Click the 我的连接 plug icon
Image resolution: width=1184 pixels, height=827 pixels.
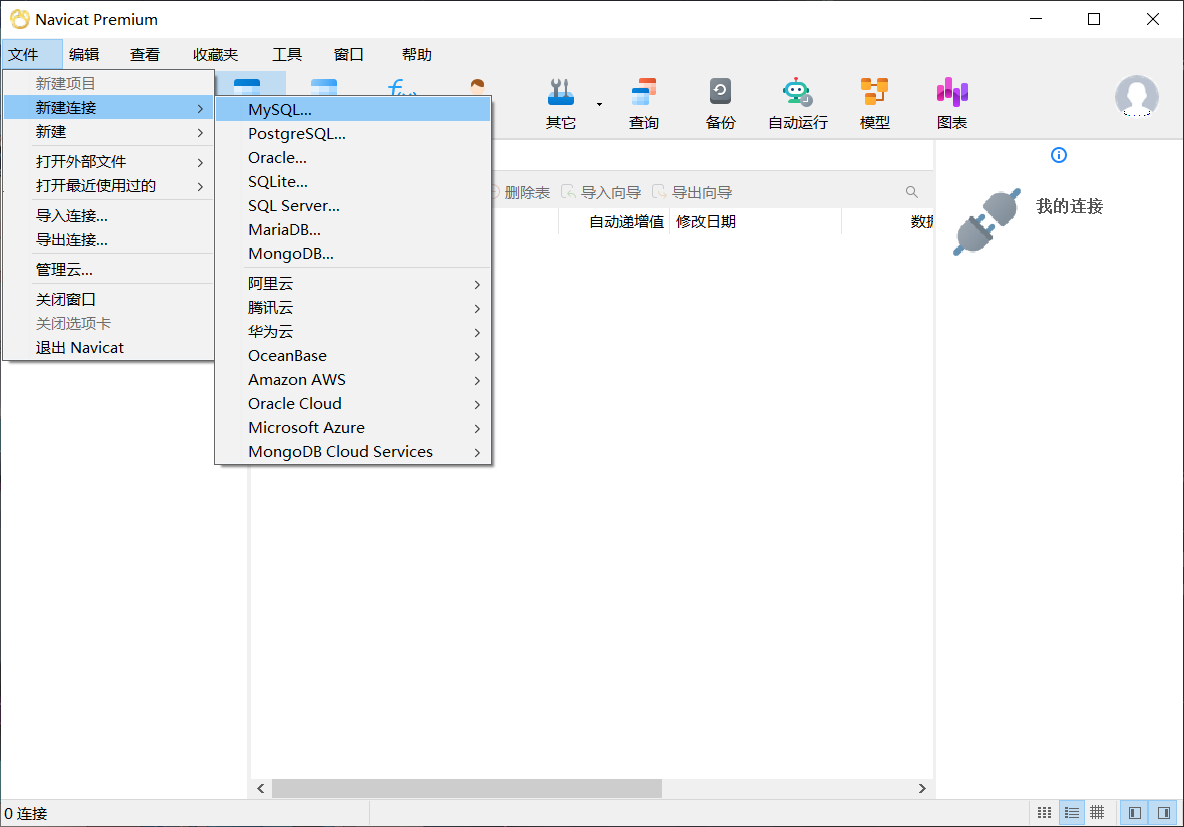(x=986, y=221)
